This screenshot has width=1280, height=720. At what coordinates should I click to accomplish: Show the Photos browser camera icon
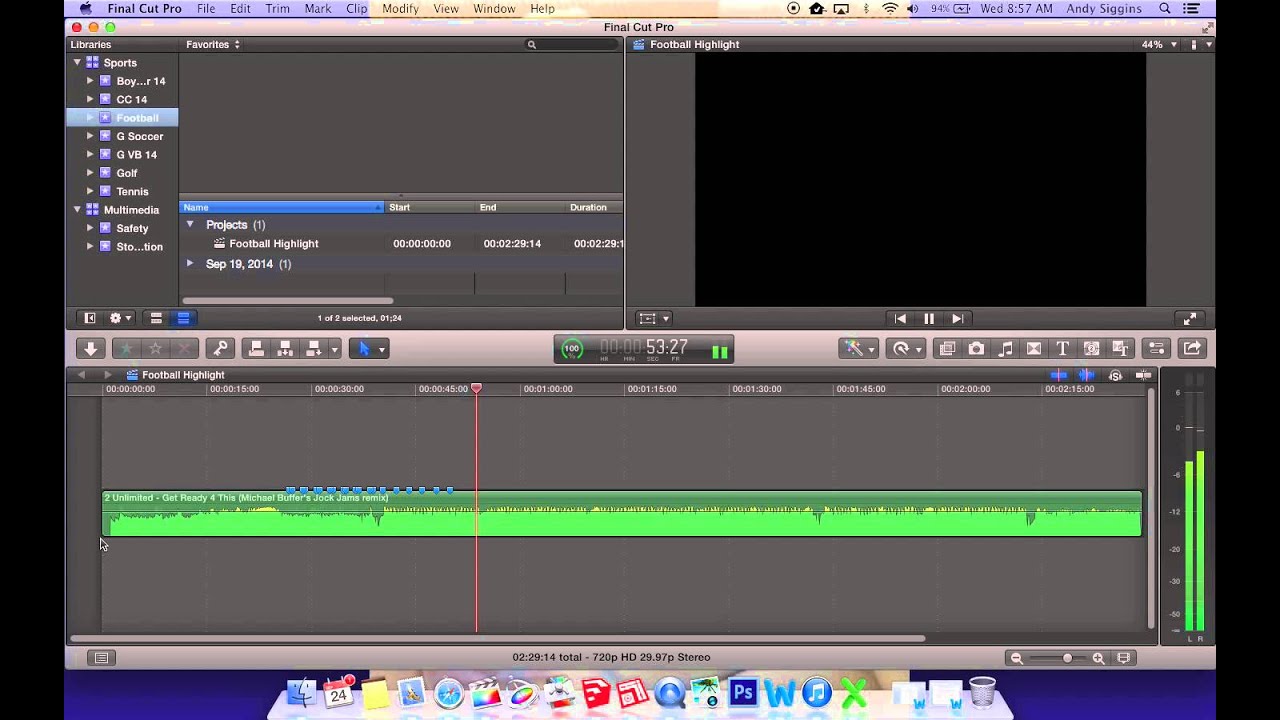976,348
